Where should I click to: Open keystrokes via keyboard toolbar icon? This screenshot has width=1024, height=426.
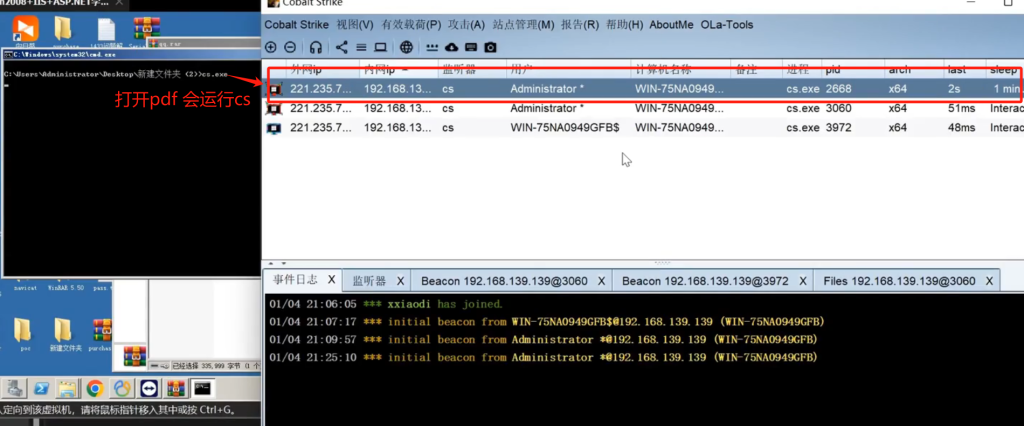[x=471, y=47]
